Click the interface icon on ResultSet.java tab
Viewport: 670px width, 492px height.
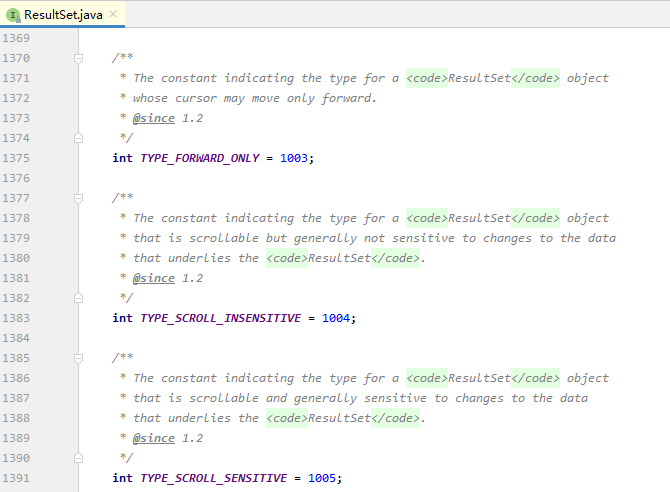13,15
